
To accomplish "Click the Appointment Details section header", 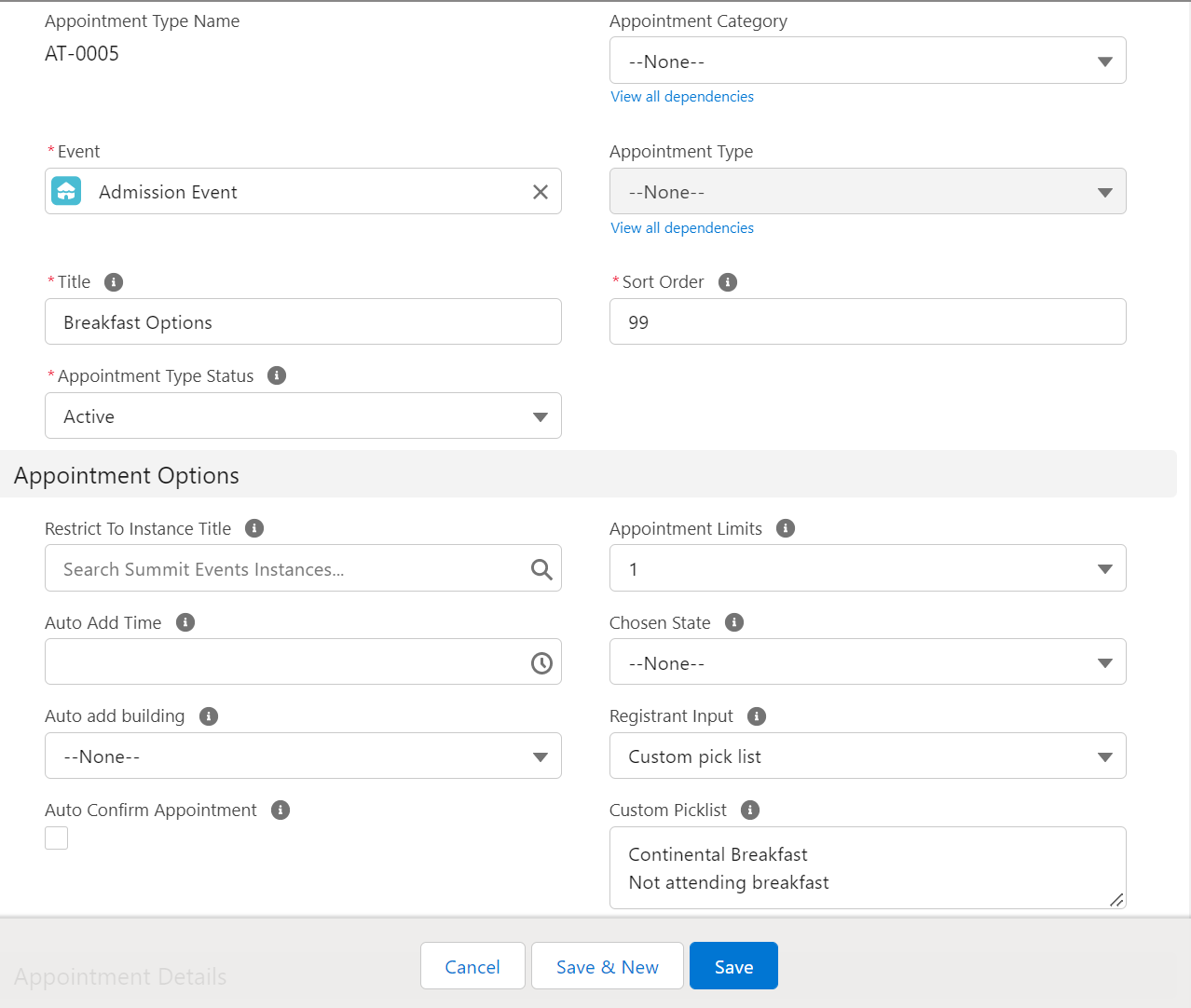I will 119,976.
